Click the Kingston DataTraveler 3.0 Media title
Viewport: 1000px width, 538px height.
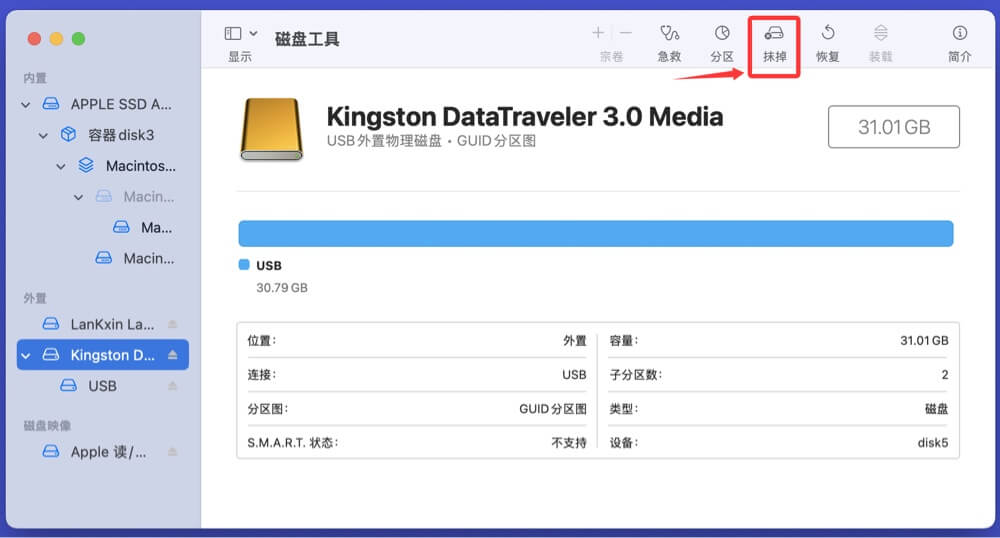click(x=525, y=117)
